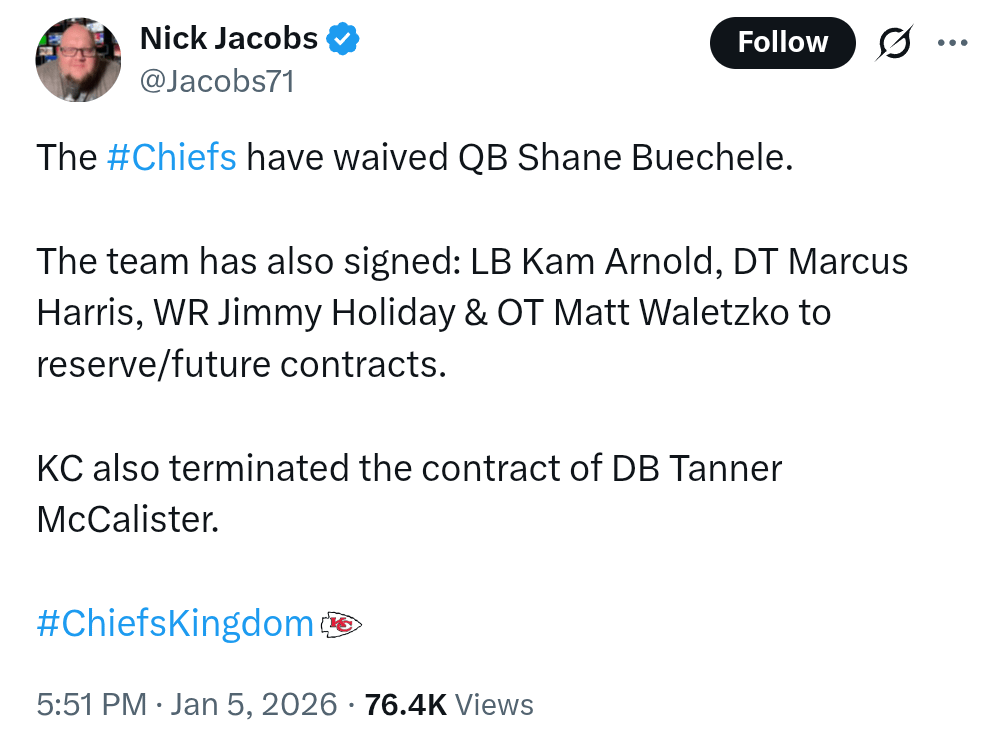The height and width of the screenshot is (756, 1007).
Task: Click the Nick Jacobs display name
Action: click(230, 38)
